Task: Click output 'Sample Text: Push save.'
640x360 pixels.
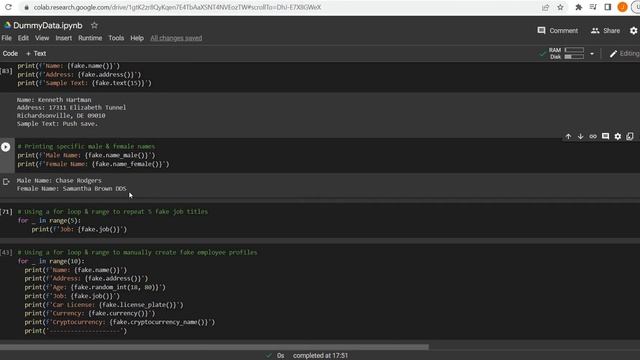Action: click(x=57, y=124)
